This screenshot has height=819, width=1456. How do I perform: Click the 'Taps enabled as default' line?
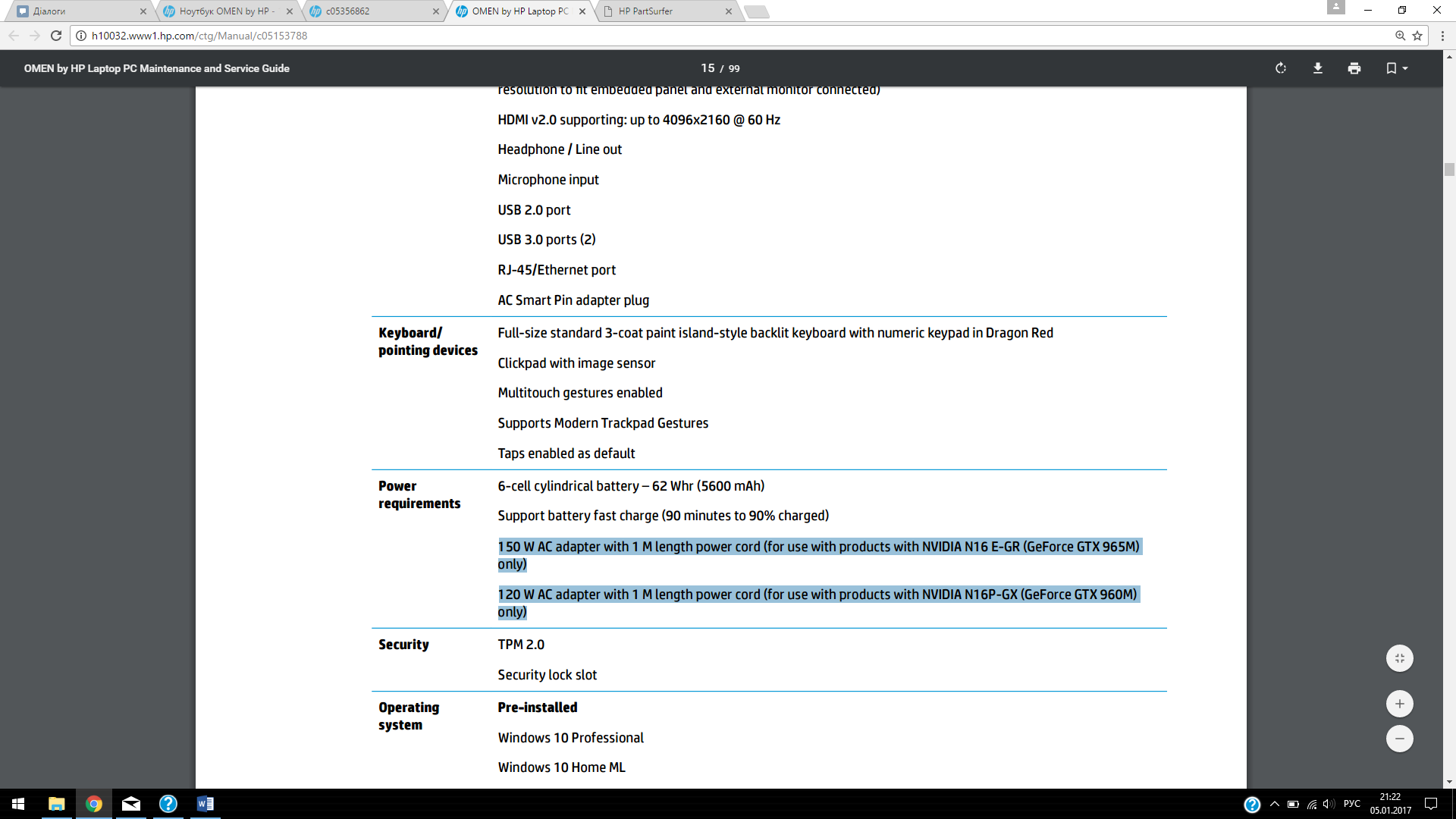coord(566,453)
